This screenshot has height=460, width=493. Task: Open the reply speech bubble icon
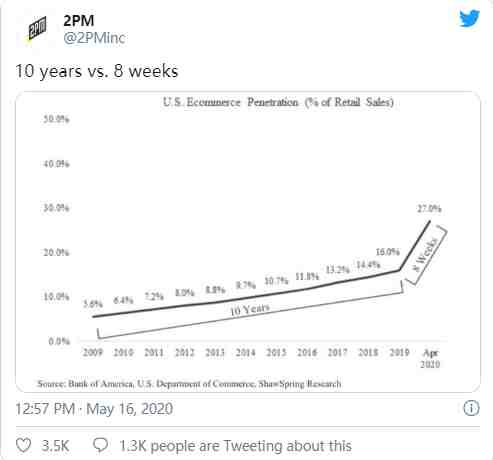(100, 445)
